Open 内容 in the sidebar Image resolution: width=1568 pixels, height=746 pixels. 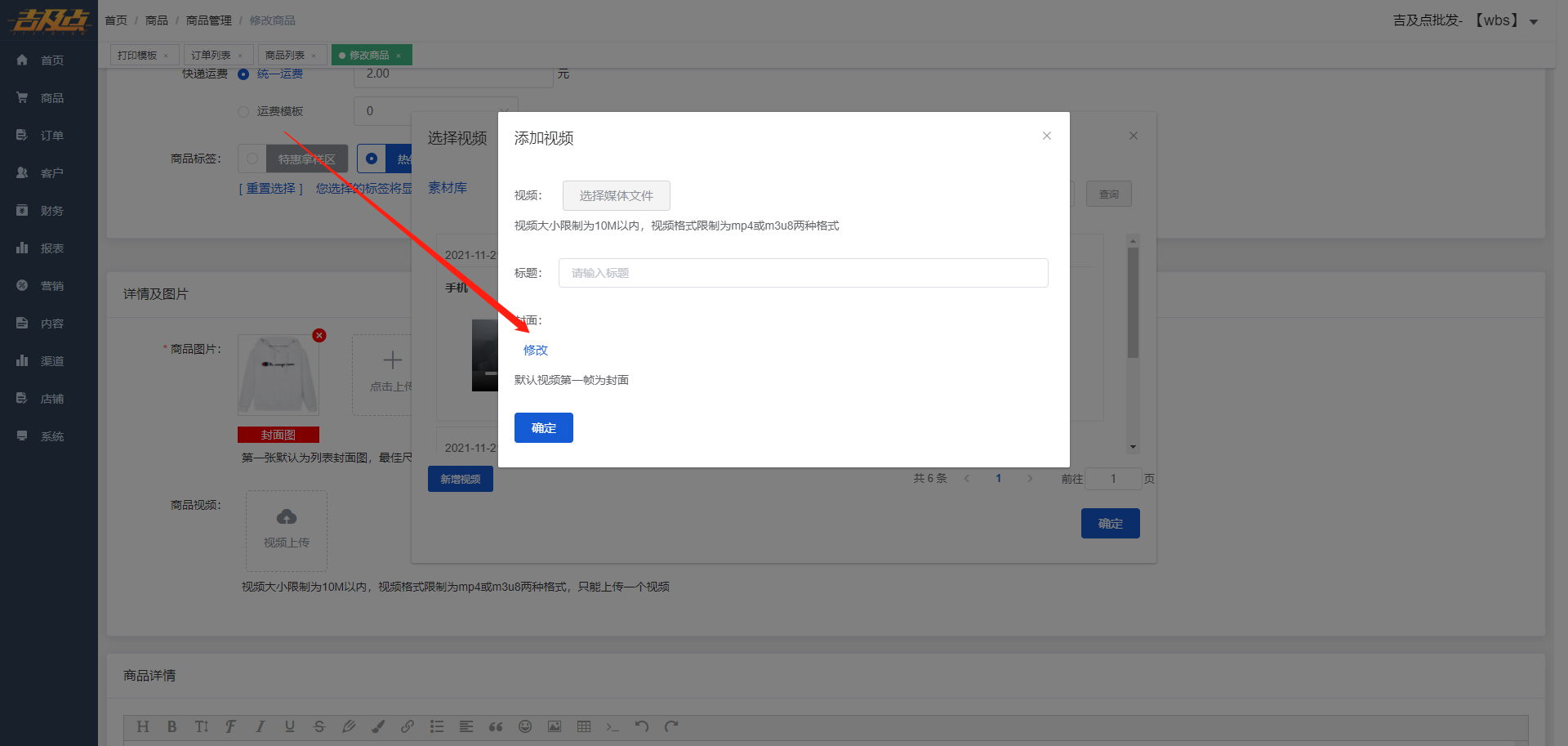pyautogui.click(x=49, y=324)
